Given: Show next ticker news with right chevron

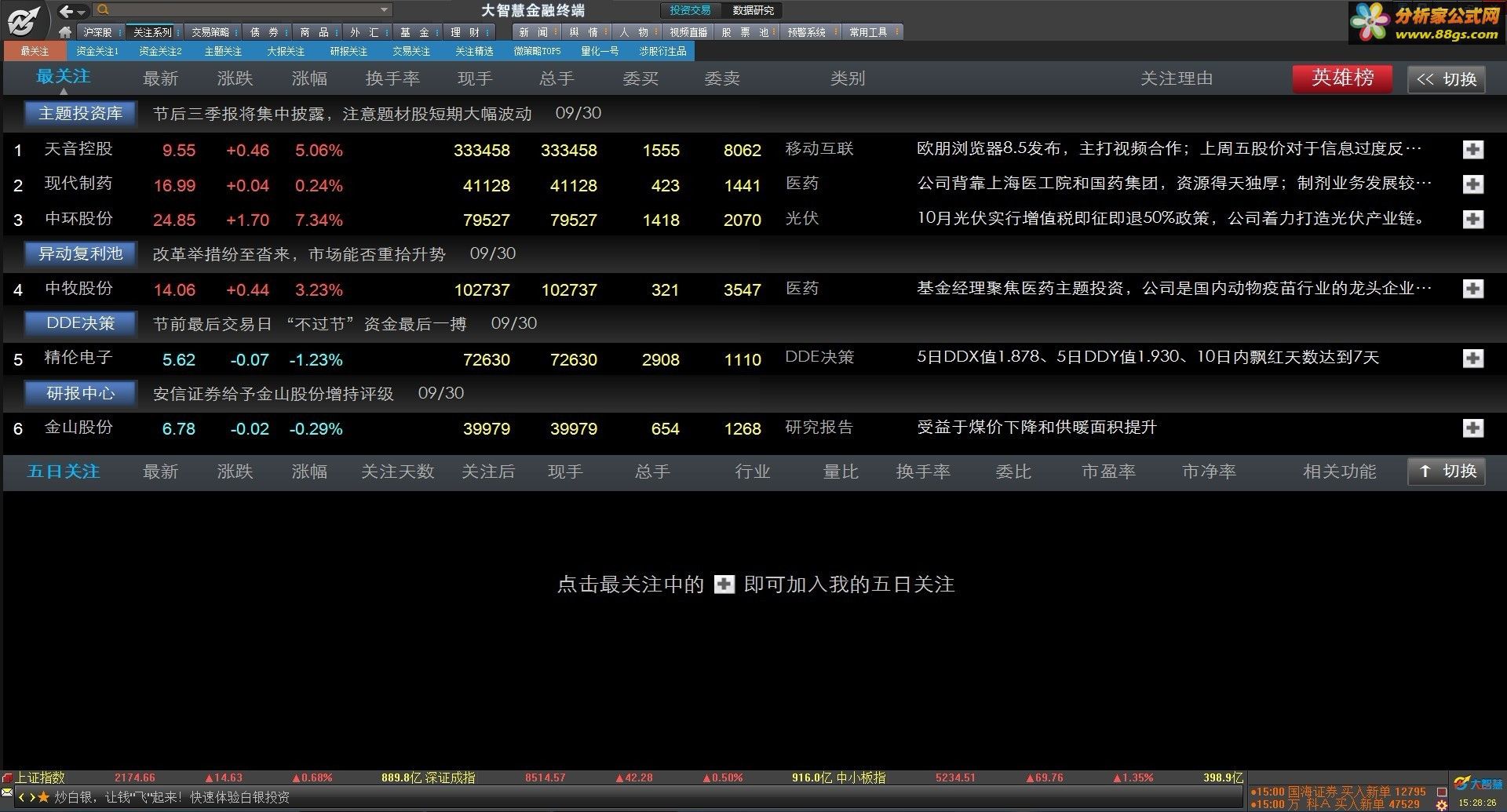Looking at the screenshot, I should pos(32,797).
